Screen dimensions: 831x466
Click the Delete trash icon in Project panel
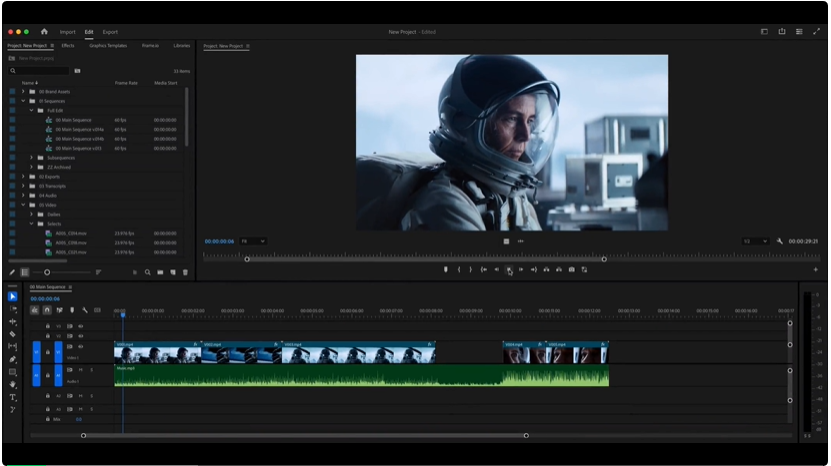[185, 272]
